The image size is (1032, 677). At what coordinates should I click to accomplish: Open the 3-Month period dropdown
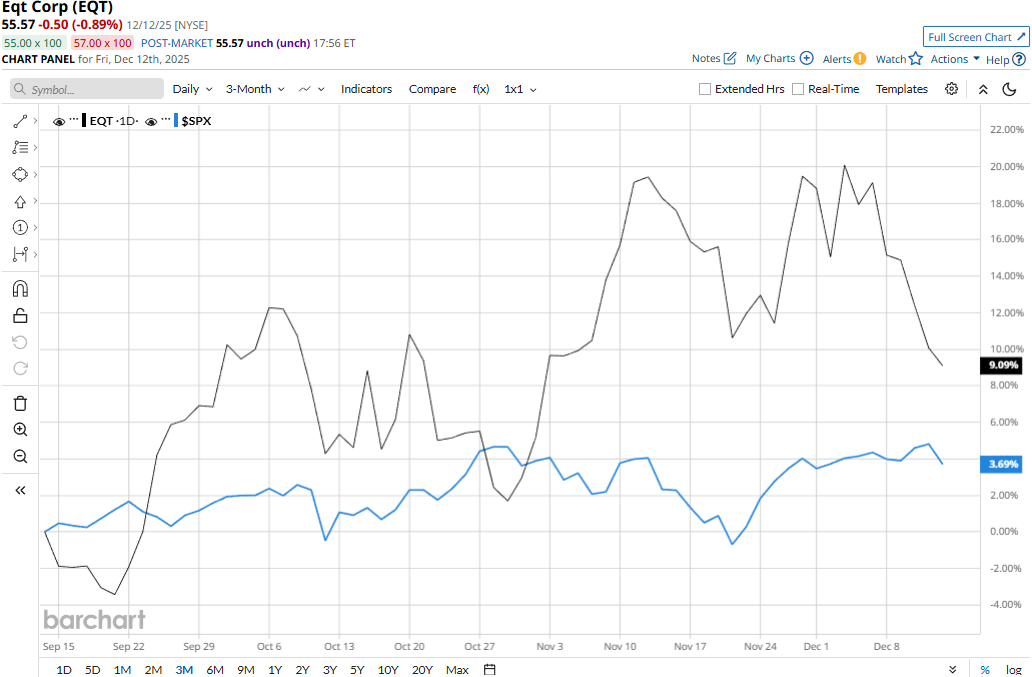coord(255,89)
